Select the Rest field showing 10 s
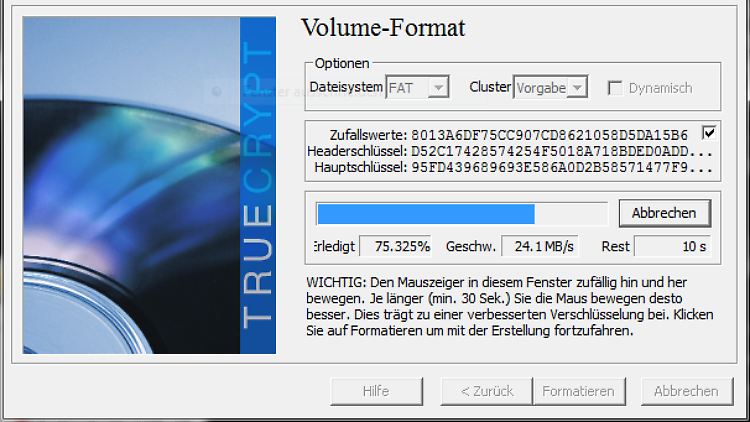The image size is (750, 422). tap(671, 246)
